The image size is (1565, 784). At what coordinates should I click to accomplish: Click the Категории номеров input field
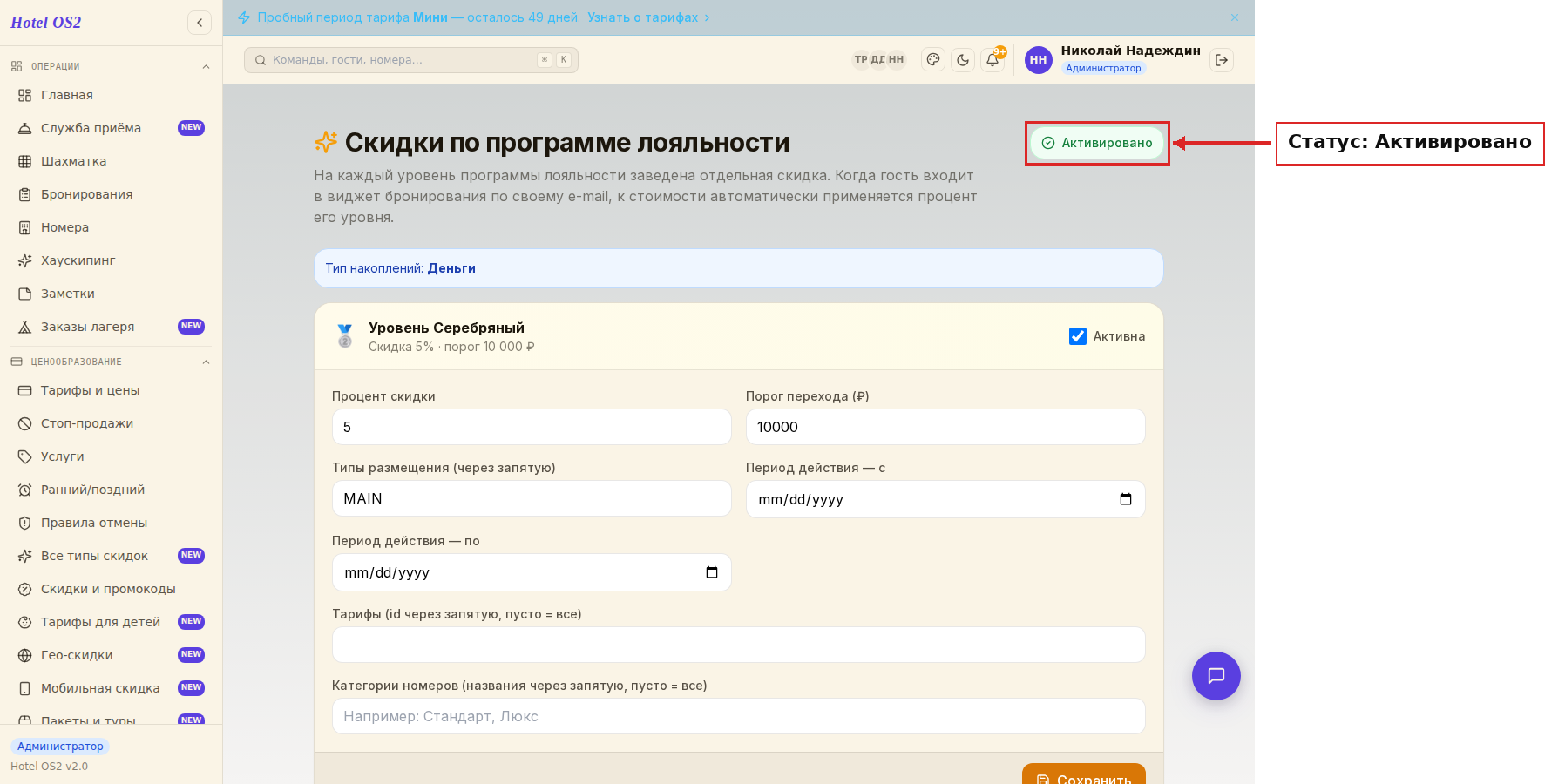(739, 716)
